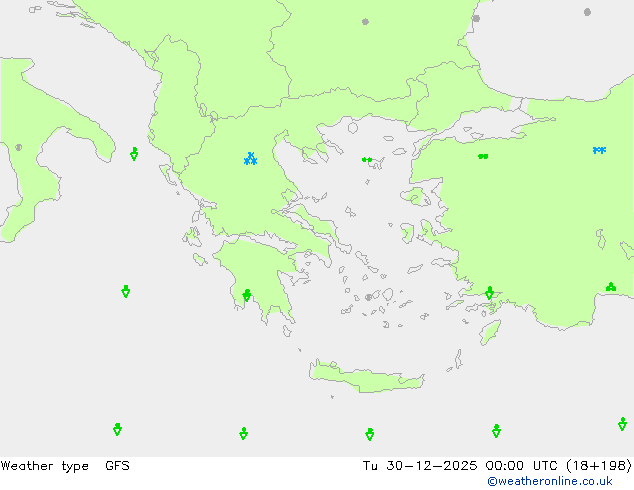Click the "Weather type" label

point(45,466)
